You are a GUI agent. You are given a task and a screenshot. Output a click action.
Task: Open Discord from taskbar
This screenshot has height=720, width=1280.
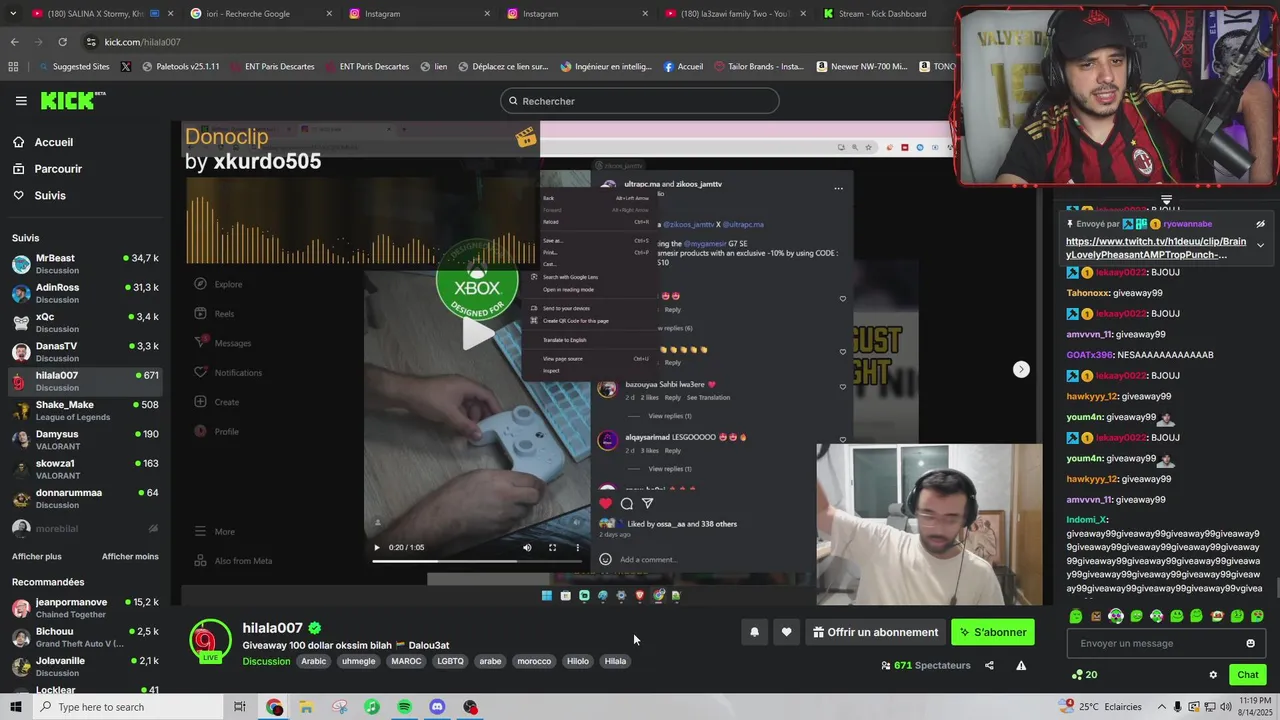[x=437, y=707]
